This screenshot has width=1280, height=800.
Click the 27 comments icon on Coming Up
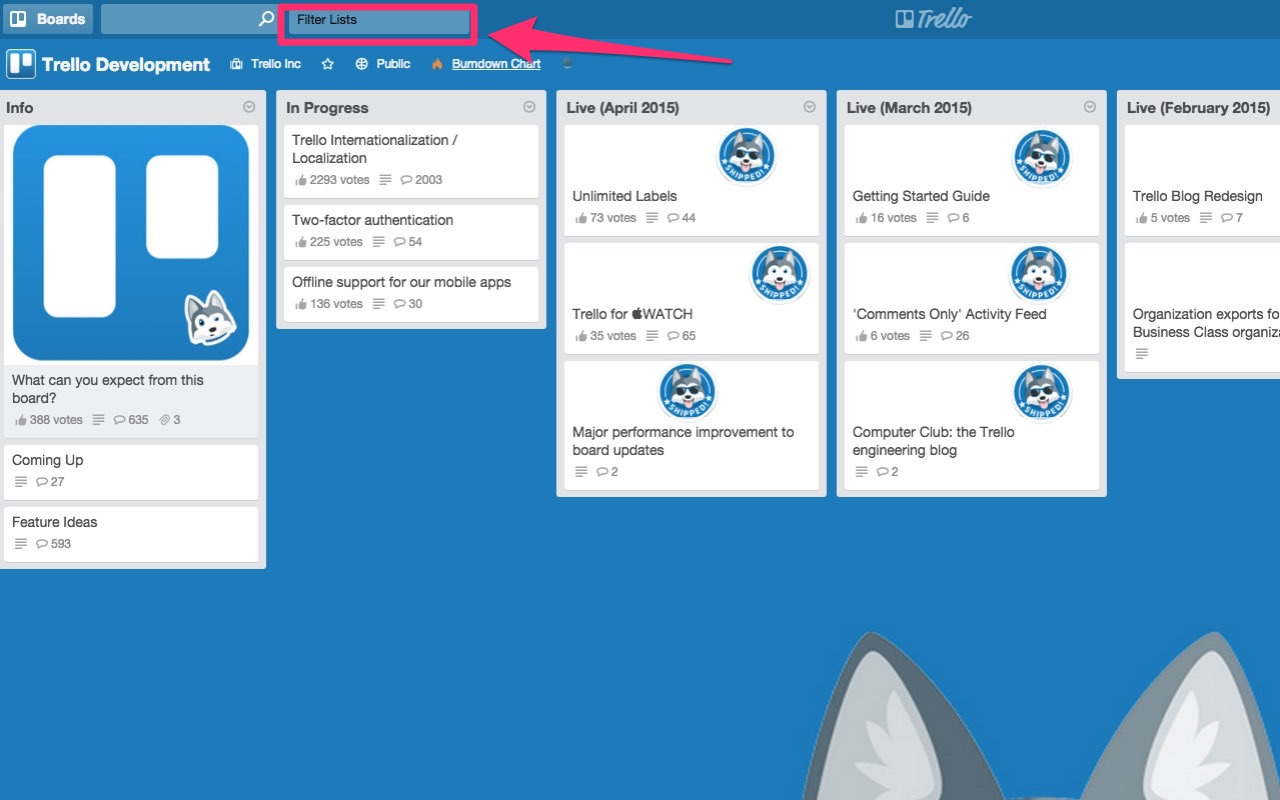pyautogui.click(x=41, y=482)
